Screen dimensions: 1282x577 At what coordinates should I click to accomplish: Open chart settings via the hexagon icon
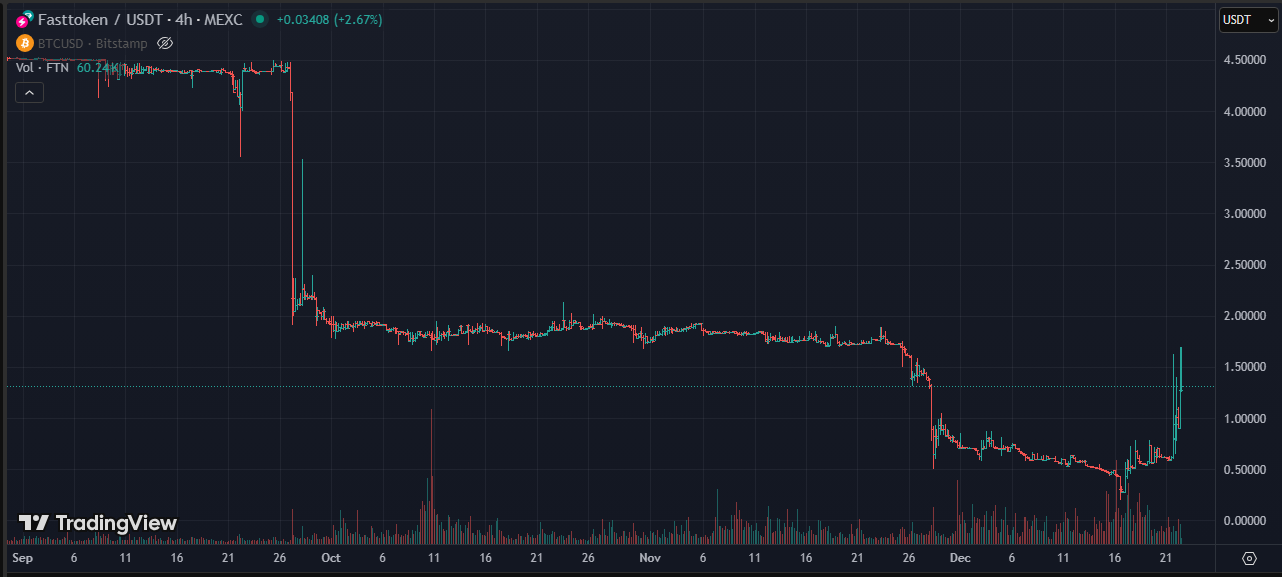coord(1249,558)
